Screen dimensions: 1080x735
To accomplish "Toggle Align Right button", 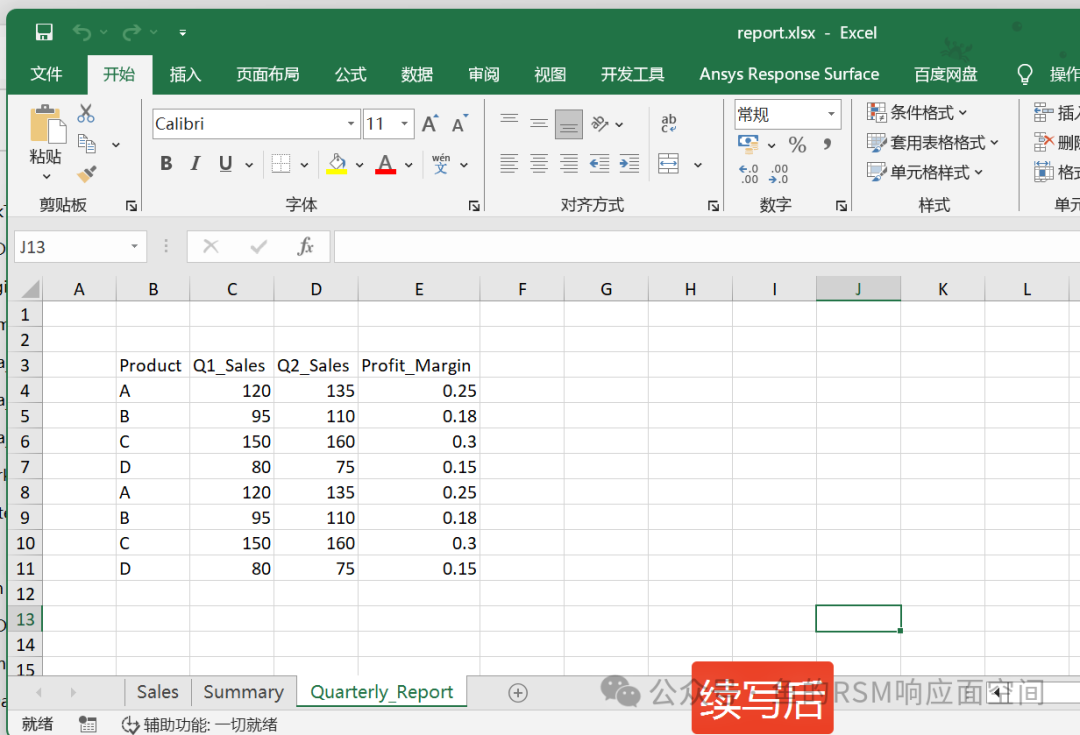I will point(569,163).
